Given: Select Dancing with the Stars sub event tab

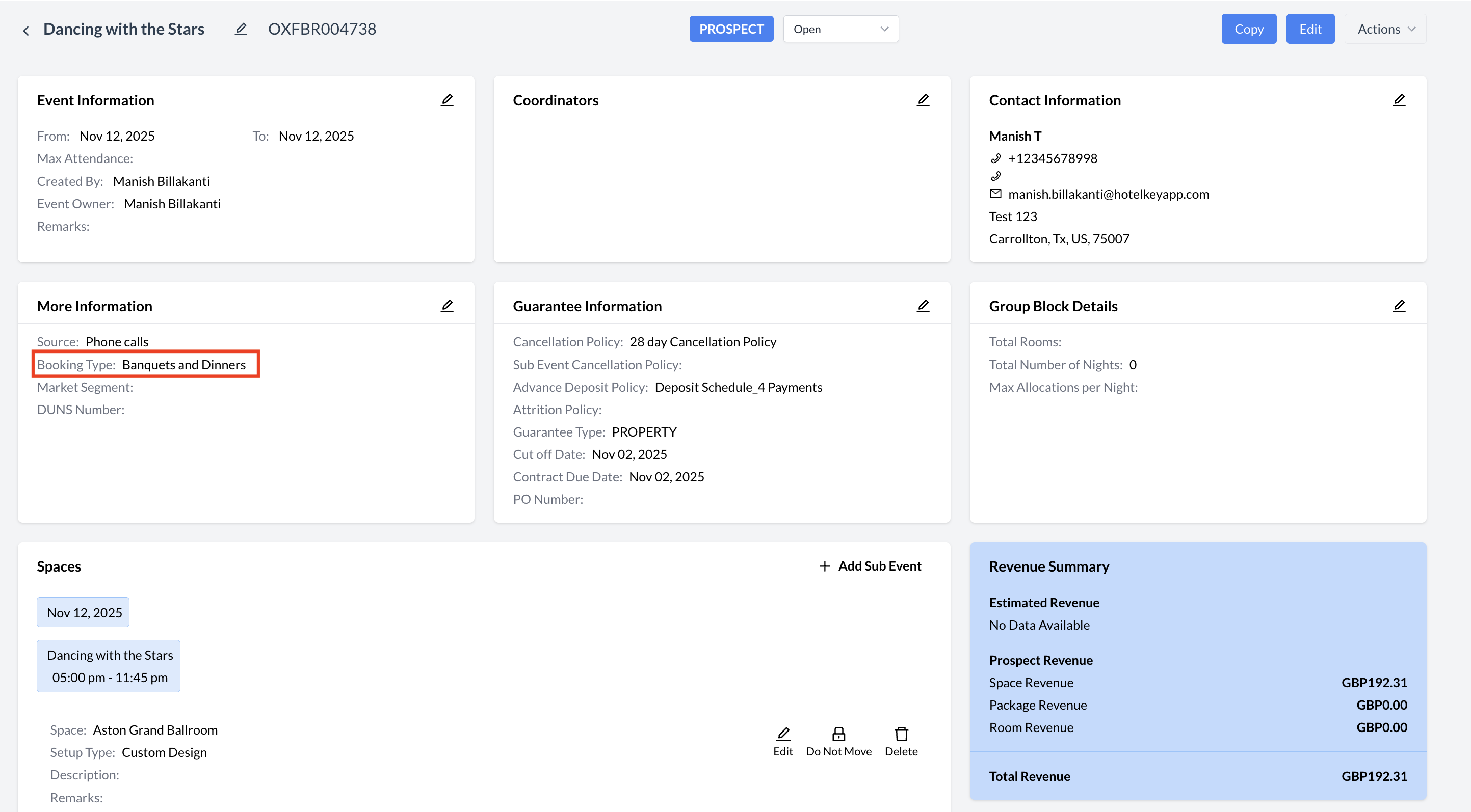Looking at the screenshot, I should click(x=109, y=666).
